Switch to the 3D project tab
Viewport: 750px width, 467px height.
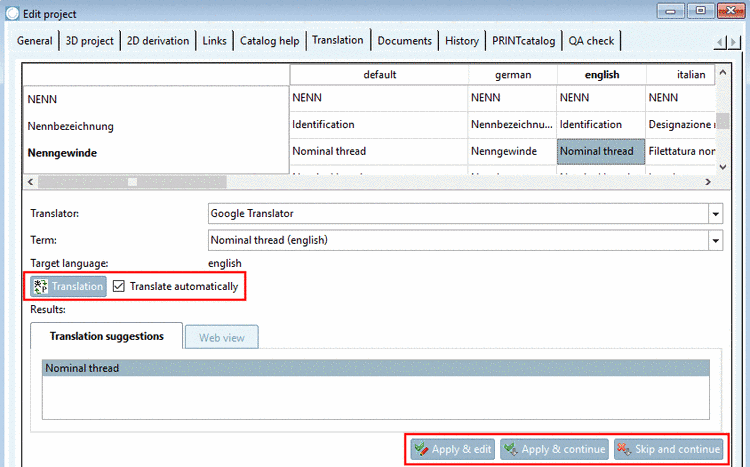pyautogui.click(x=89, y=41)
